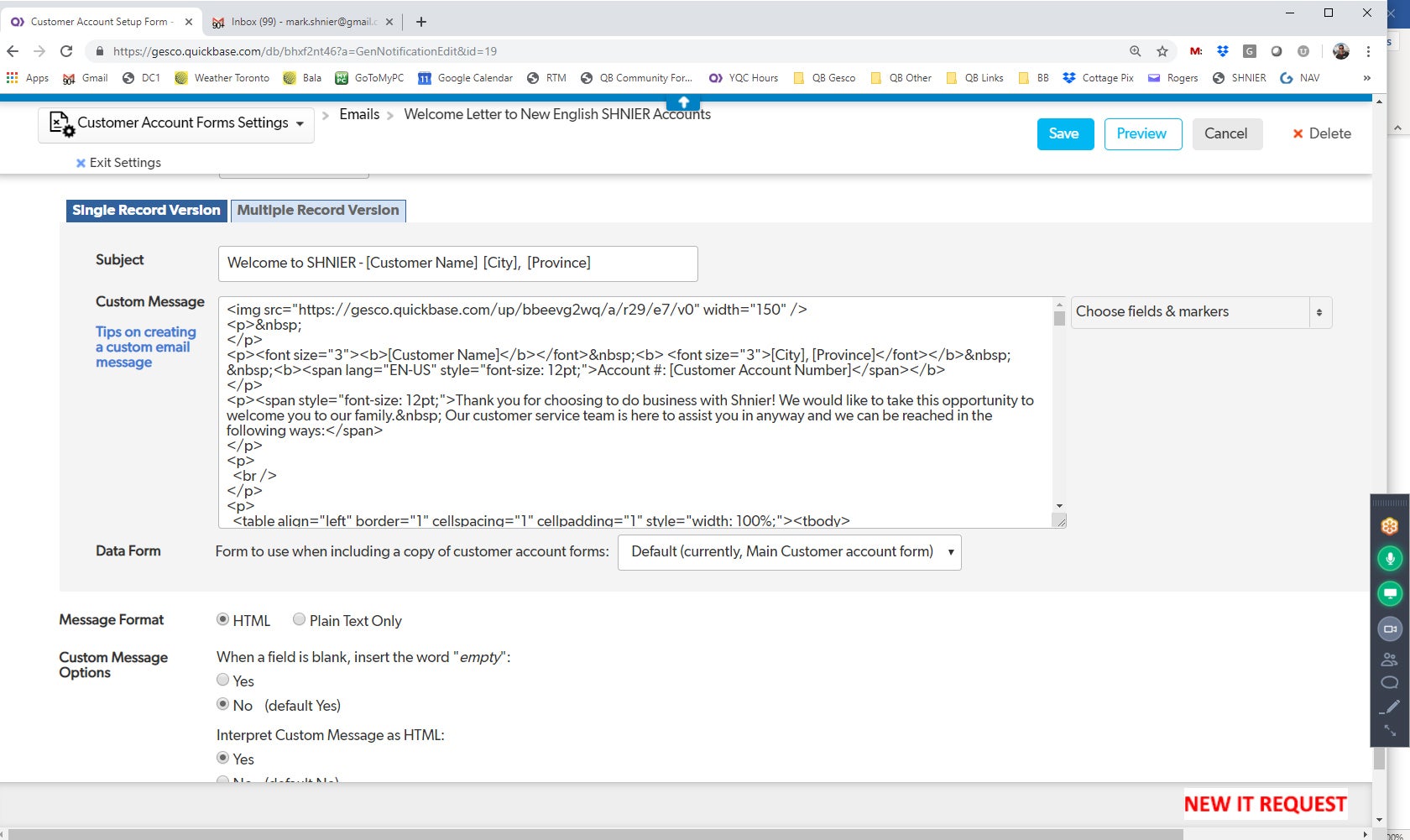Click Emails in breadcrumb

coord(359,114)
